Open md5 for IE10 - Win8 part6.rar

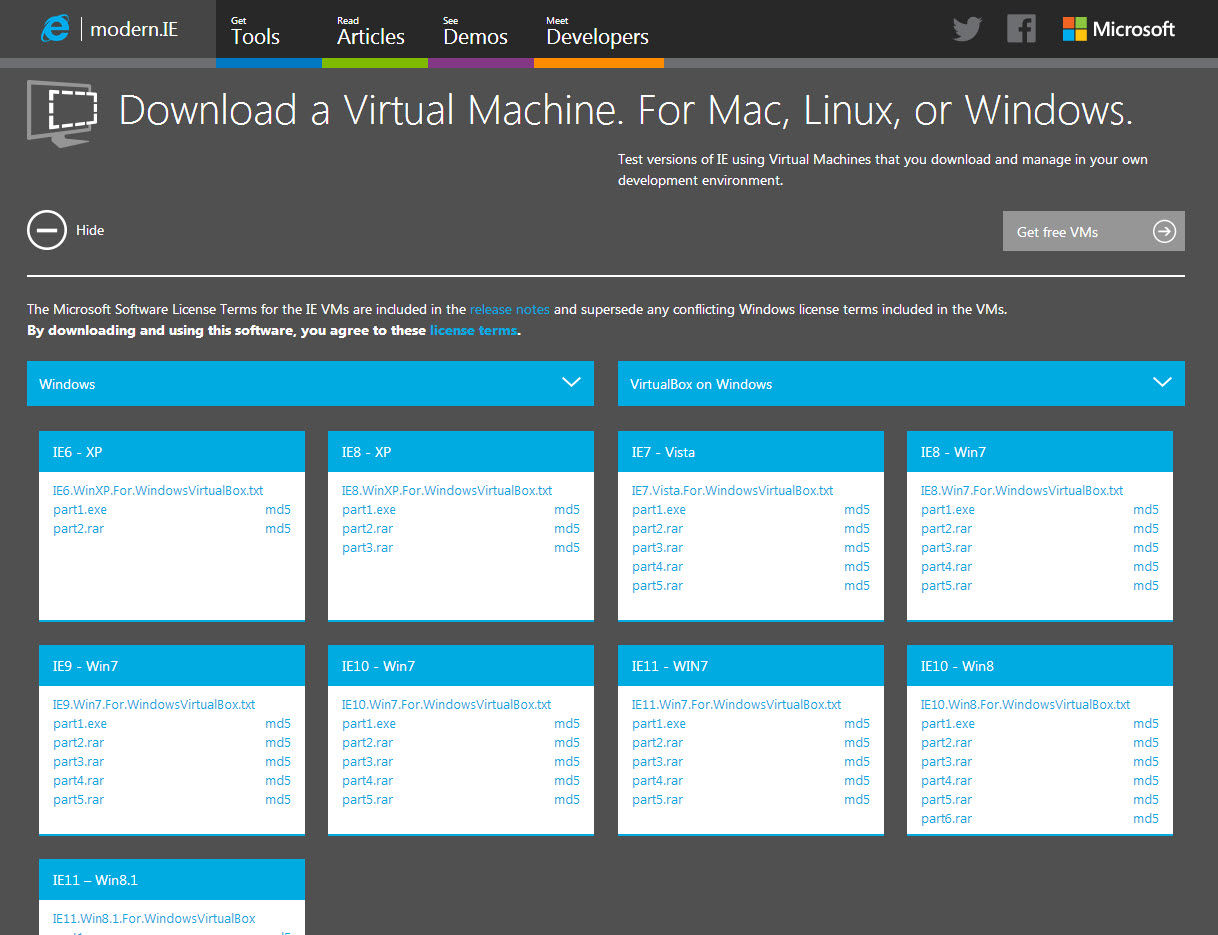click(1146, 818)
